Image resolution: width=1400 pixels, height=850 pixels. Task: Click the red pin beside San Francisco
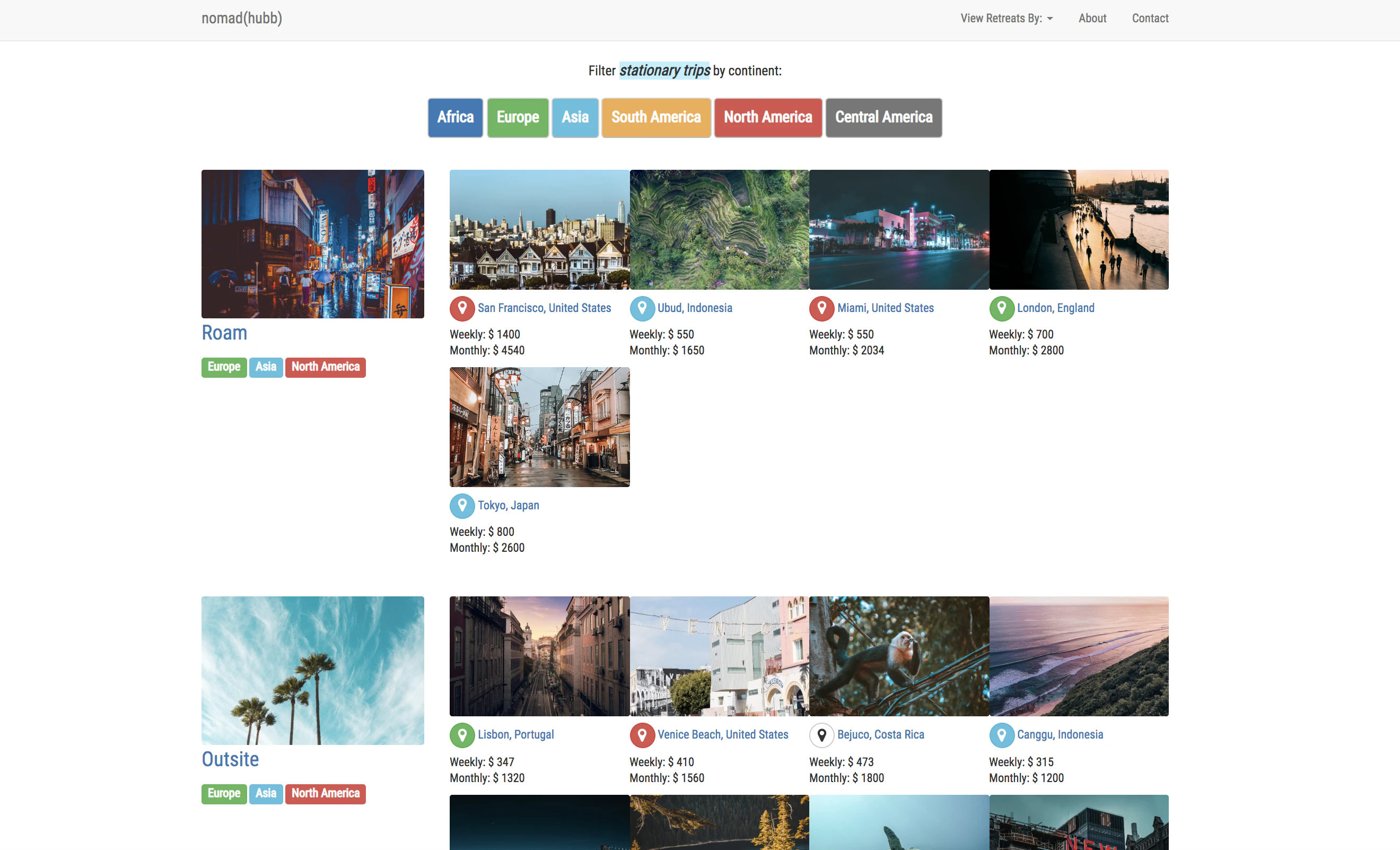tap(462, 308)
